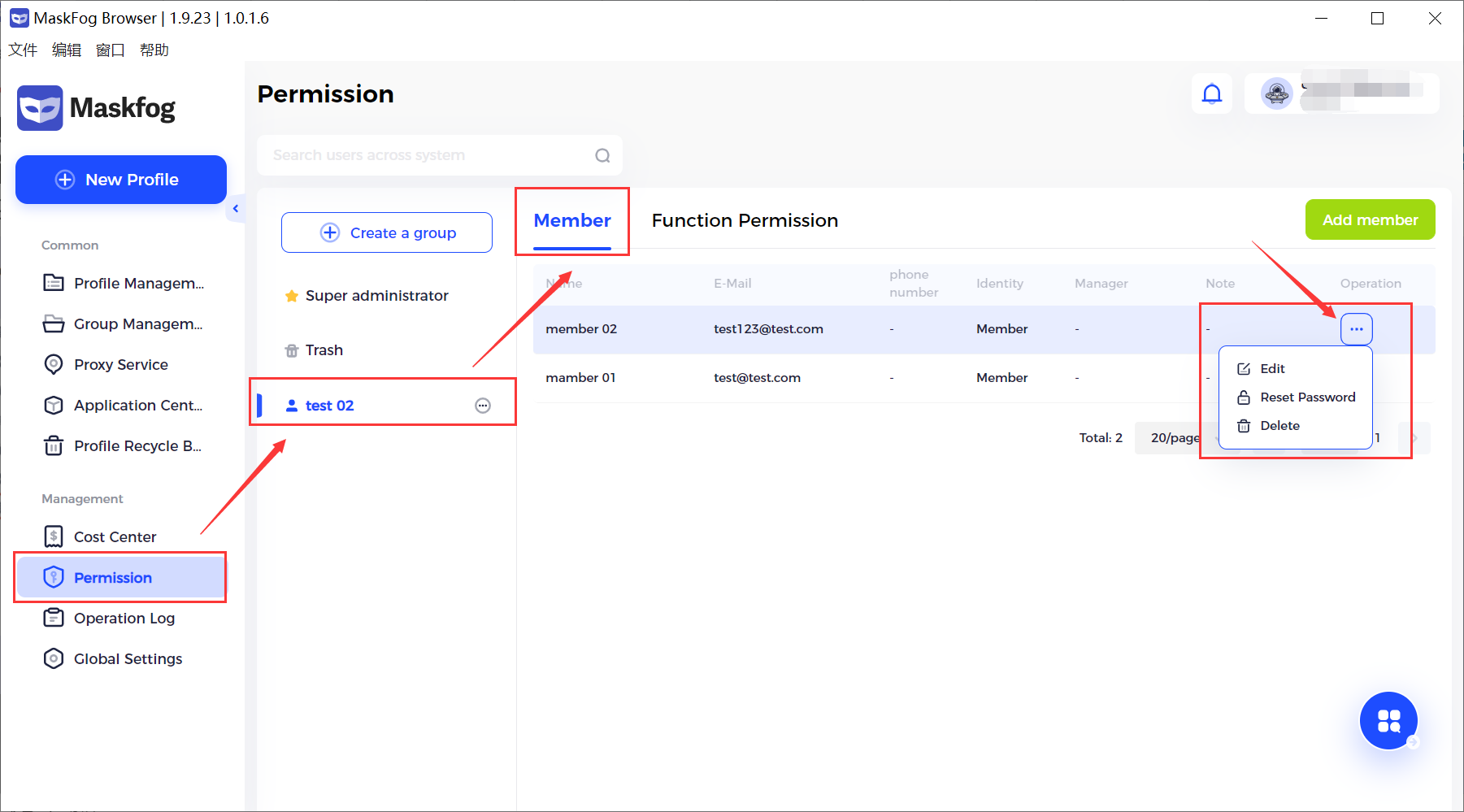Open Proxy Service in the sidebar
The image size is (1464, 812).
pos(122,364)
